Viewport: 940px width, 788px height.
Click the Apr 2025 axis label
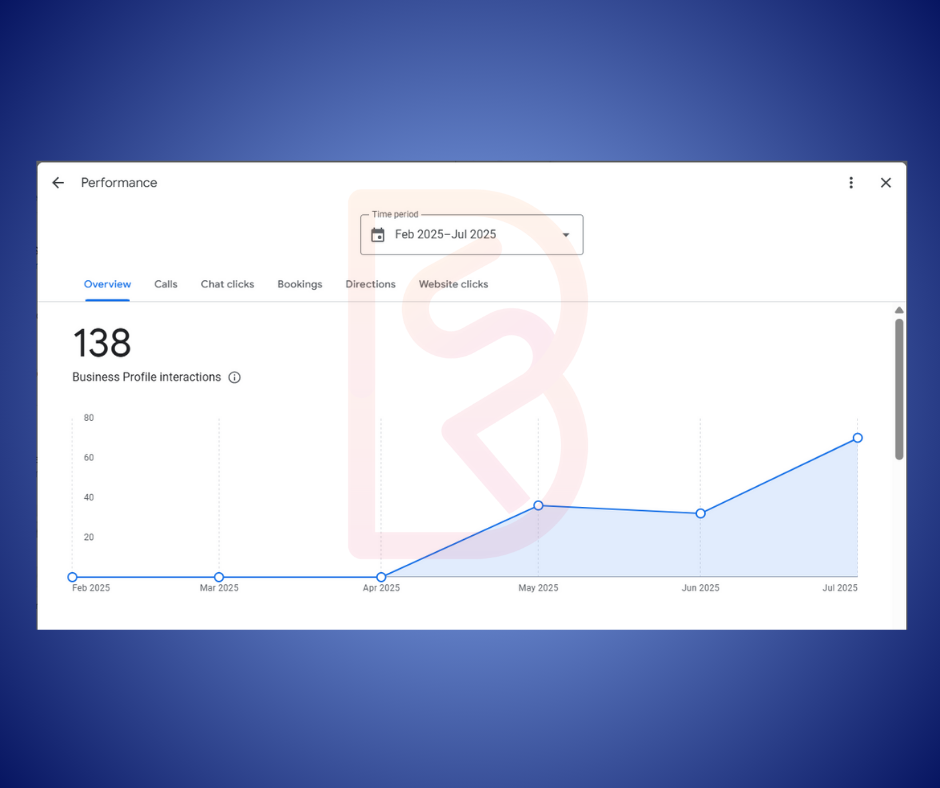[x=381, y=588]
